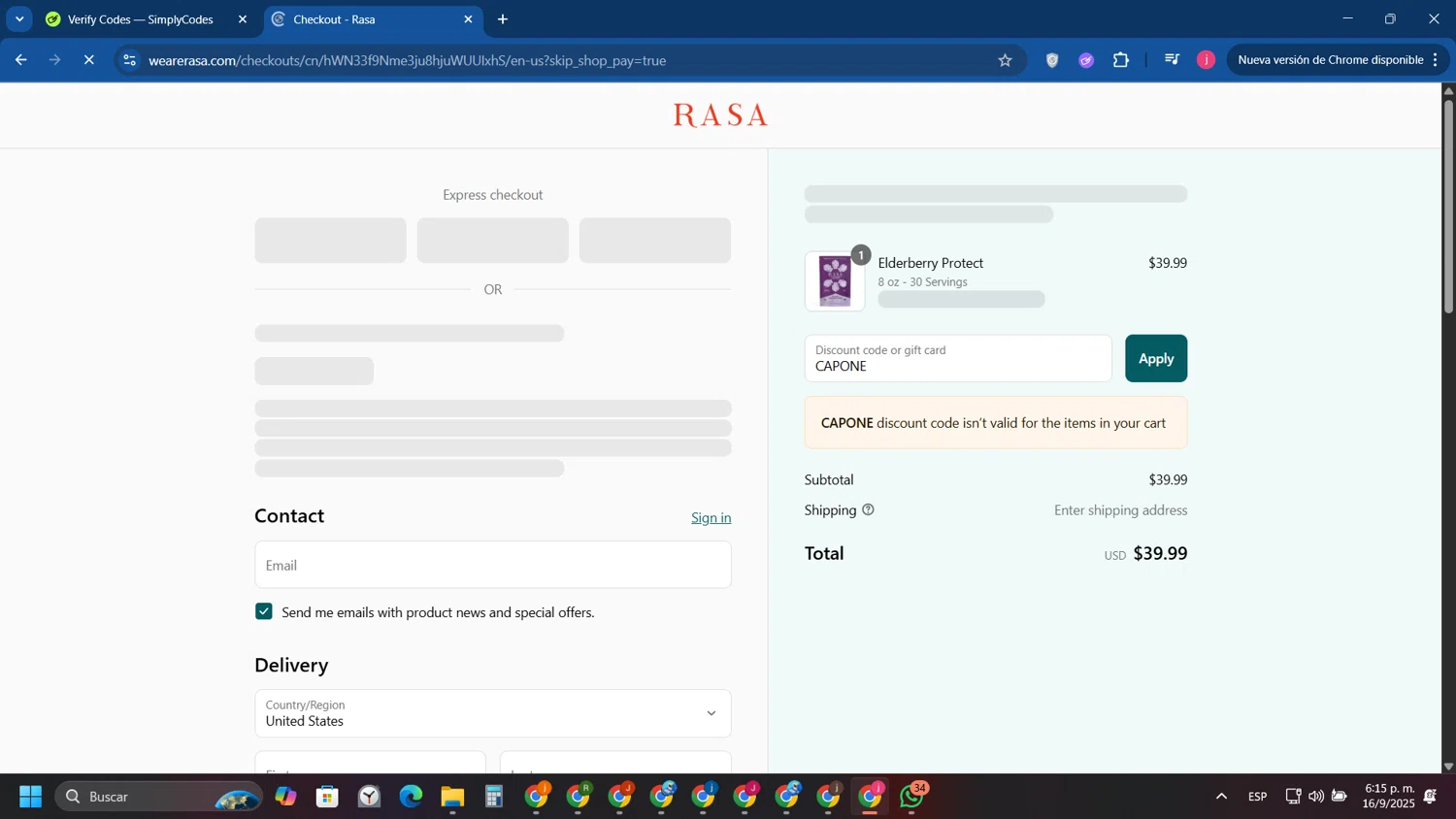Image resolution: width=1456 pixels, height=819 pixels.
Task: Open File Explorer from the taskbar
Action: 452,797
